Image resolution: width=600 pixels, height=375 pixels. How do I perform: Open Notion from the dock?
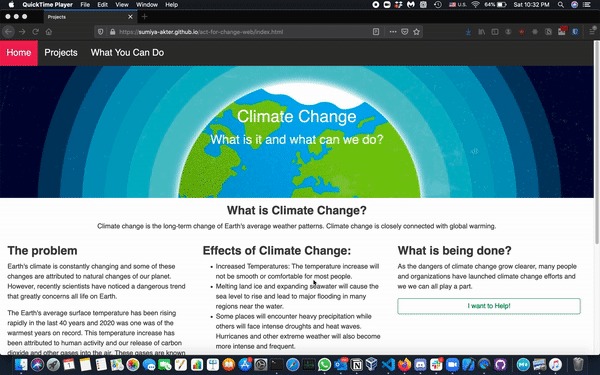pyautogui.click(x=356, y=364)
